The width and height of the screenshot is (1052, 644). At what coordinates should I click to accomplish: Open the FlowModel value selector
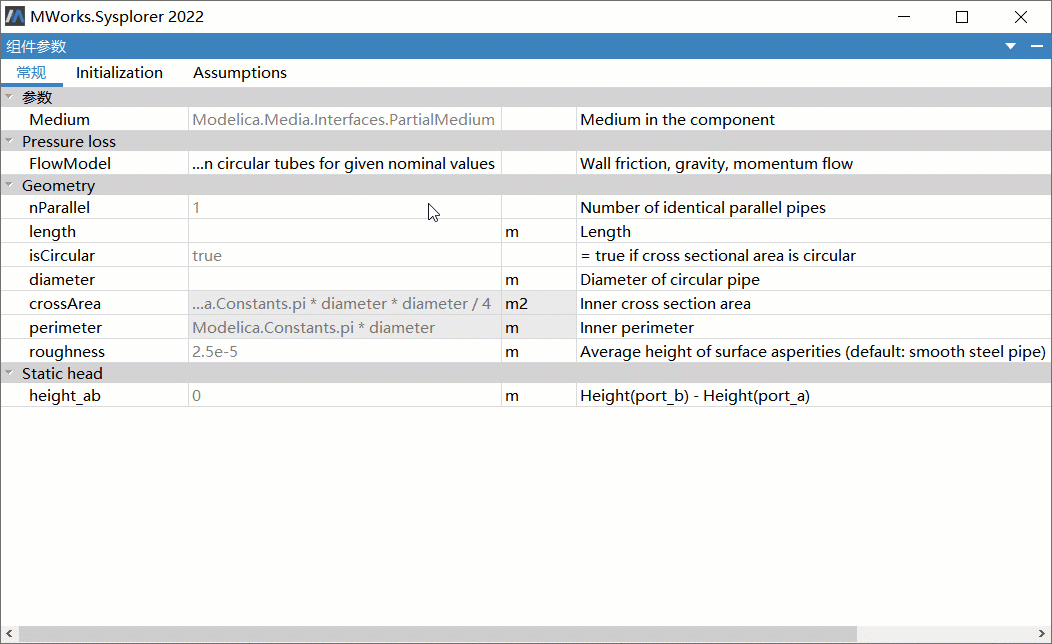[344, 163]
